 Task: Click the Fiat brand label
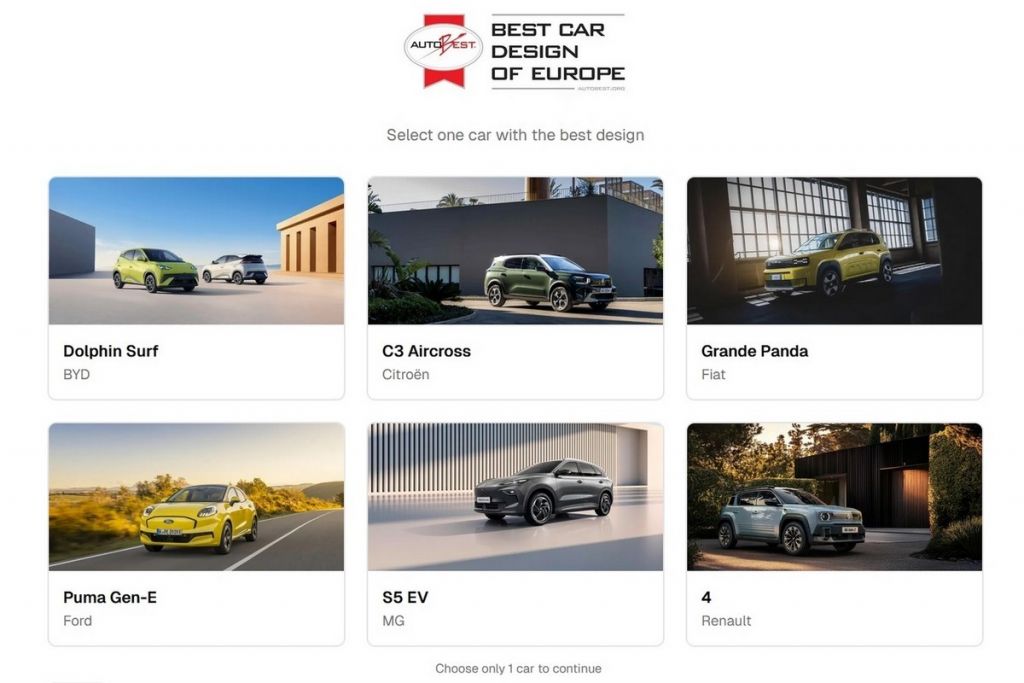713,375
